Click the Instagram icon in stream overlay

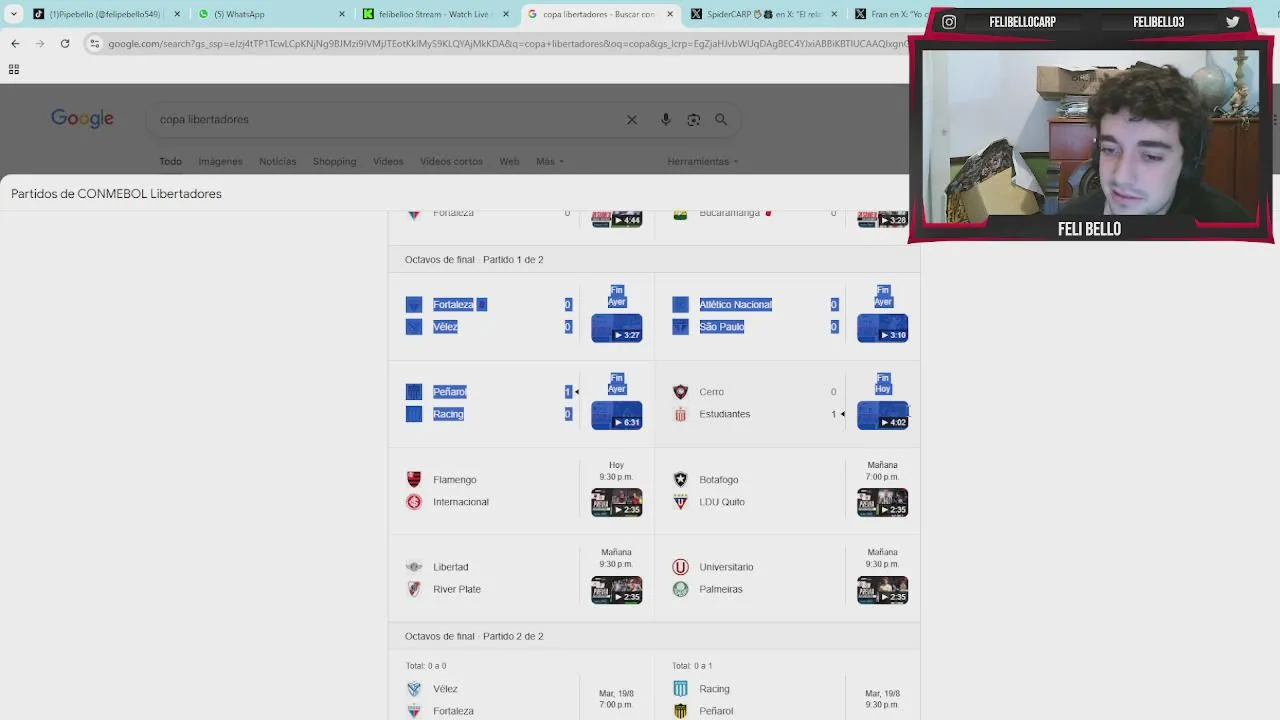pos(948,22)
